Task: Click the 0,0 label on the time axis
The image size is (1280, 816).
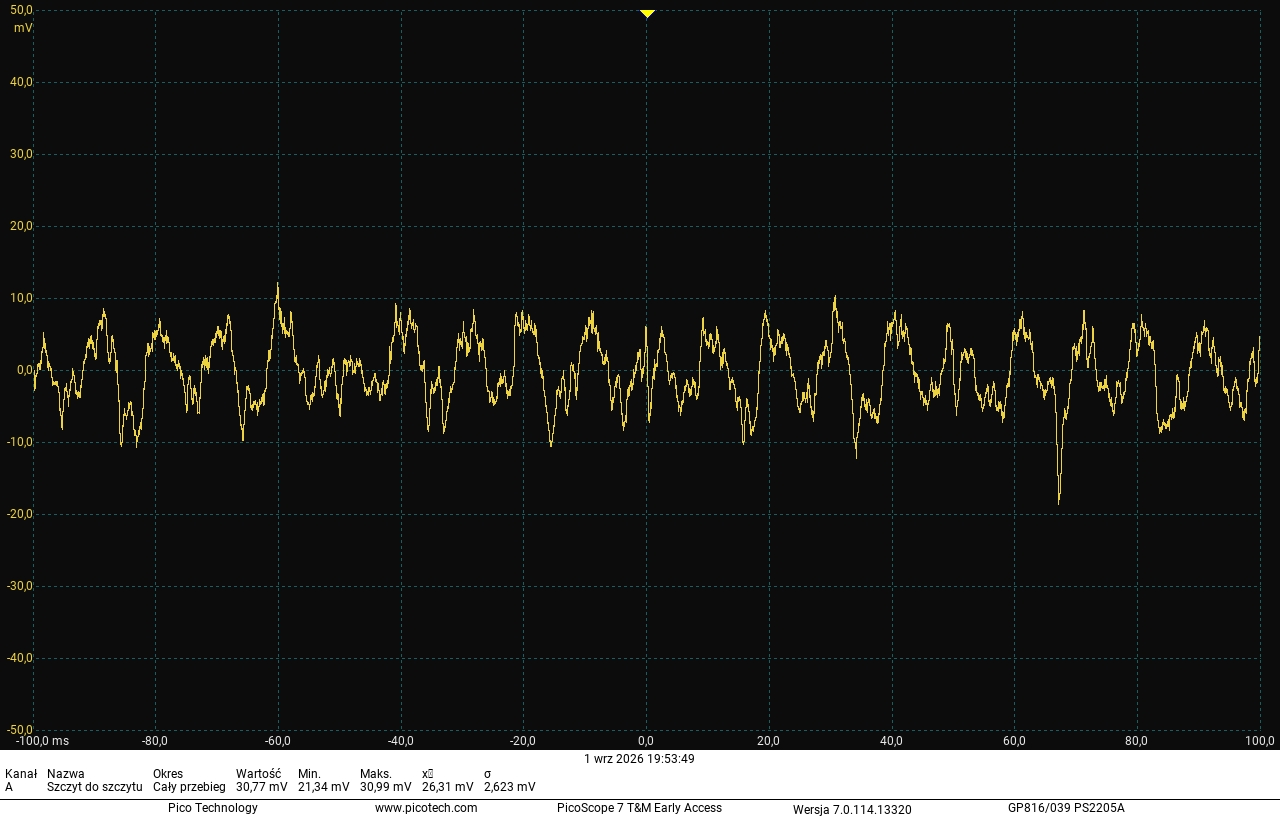Action: [x=646, y=741]
